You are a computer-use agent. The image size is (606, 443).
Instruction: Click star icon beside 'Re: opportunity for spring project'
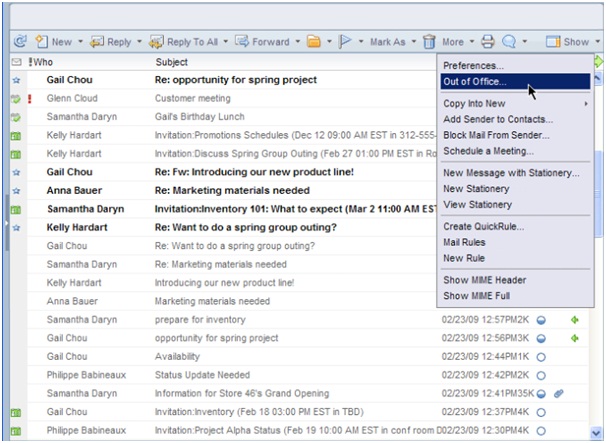[x=16, y=80]
